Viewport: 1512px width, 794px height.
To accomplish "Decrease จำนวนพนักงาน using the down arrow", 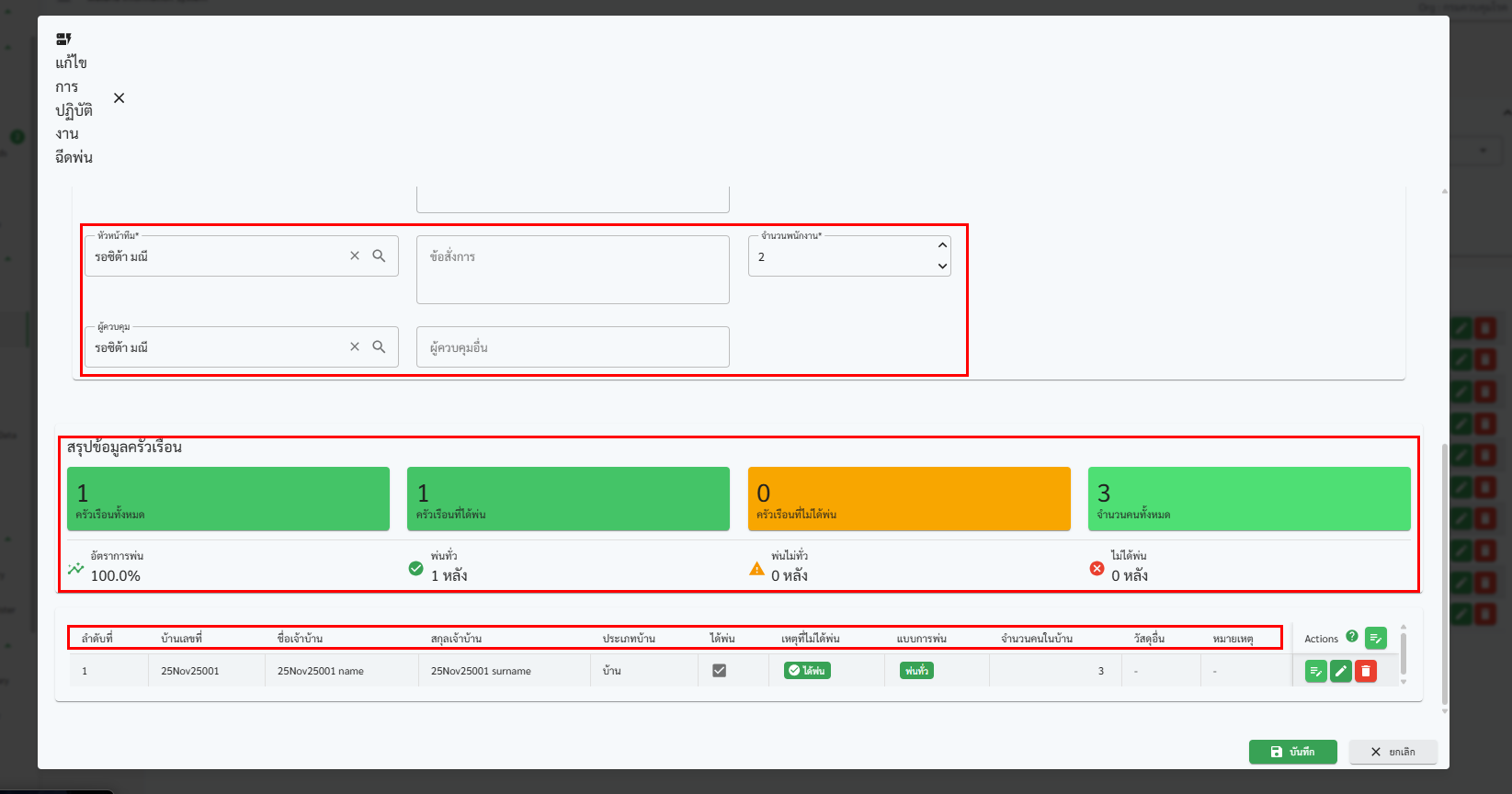I will point(942,267).
